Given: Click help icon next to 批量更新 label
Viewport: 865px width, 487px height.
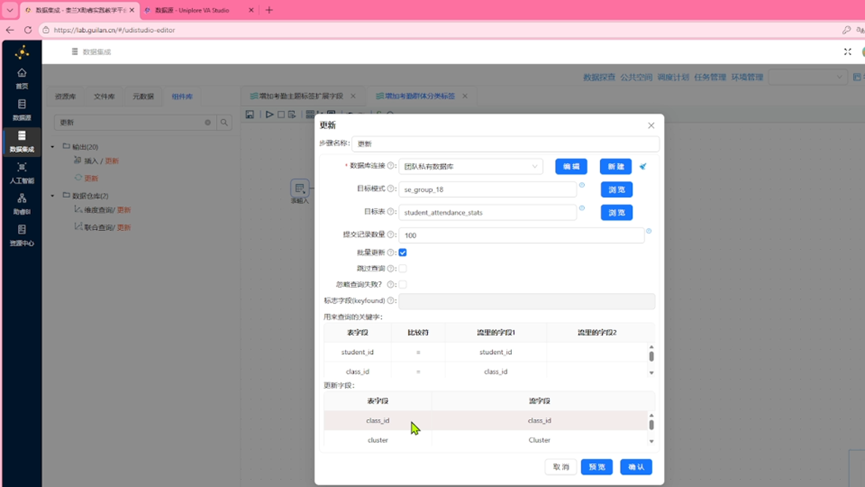Looking at the screenshot, I should (x=391, y=252).
